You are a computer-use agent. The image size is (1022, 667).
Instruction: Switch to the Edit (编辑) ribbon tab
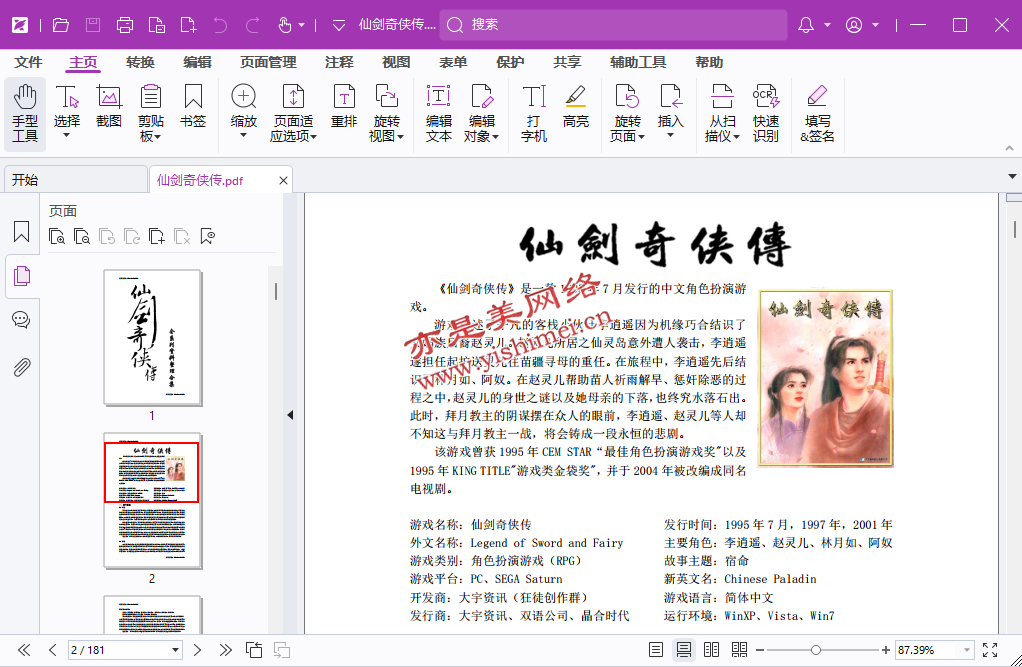197,62
